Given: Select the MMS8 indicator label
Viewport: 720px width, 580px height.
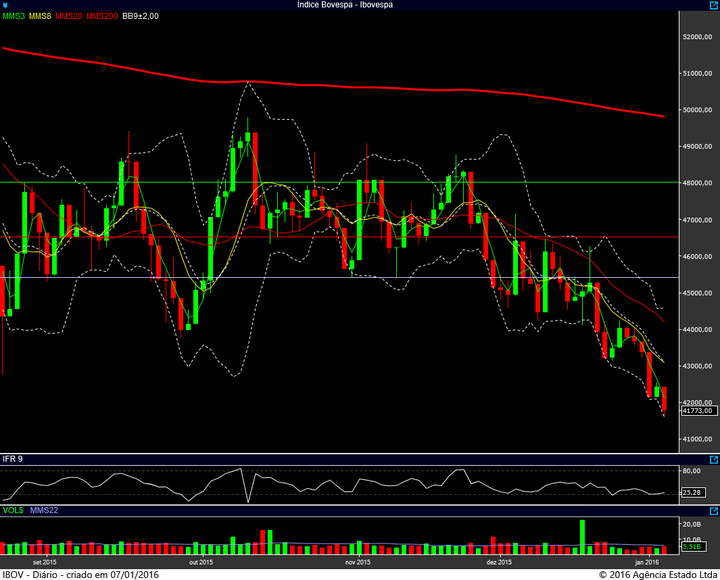Looking at the screenshot, I should (x=40, y=16).
